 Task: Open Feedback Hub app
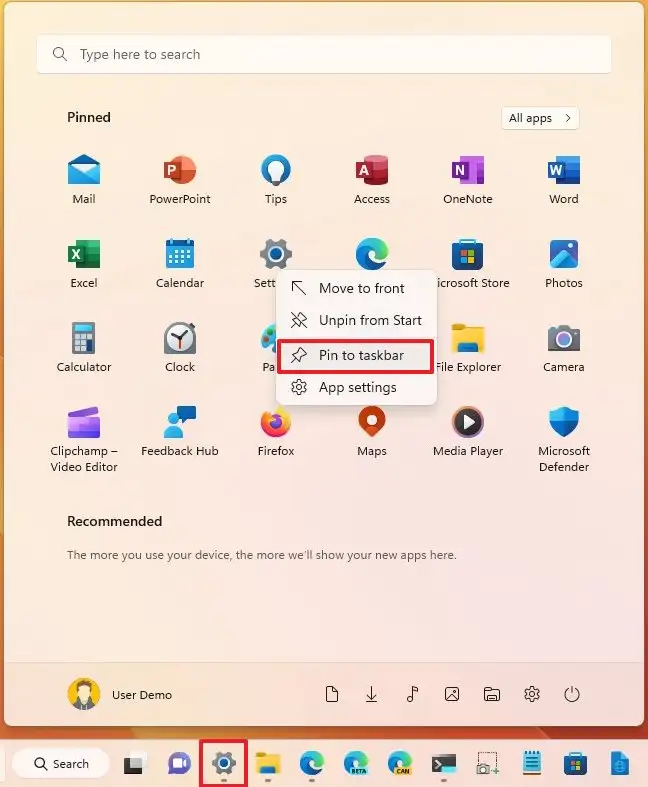click(x=180, y=432)
